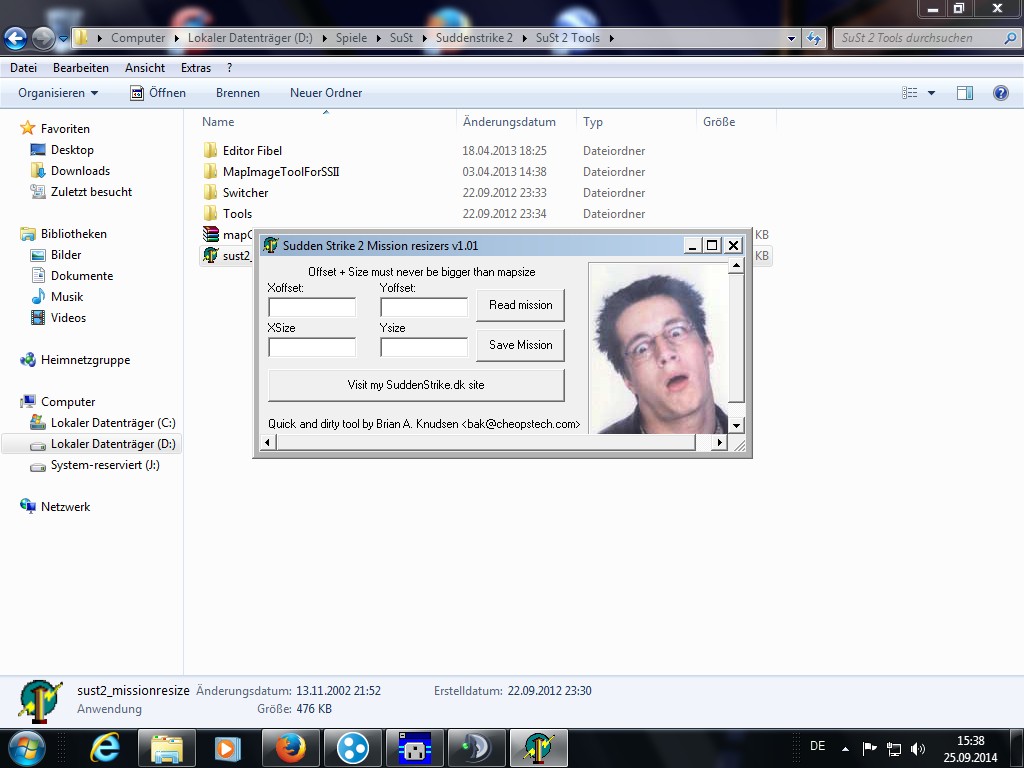Viewport: 1024px width, 768px height.
Task: Click the Öffnen toolbar button
Action: 158,93
